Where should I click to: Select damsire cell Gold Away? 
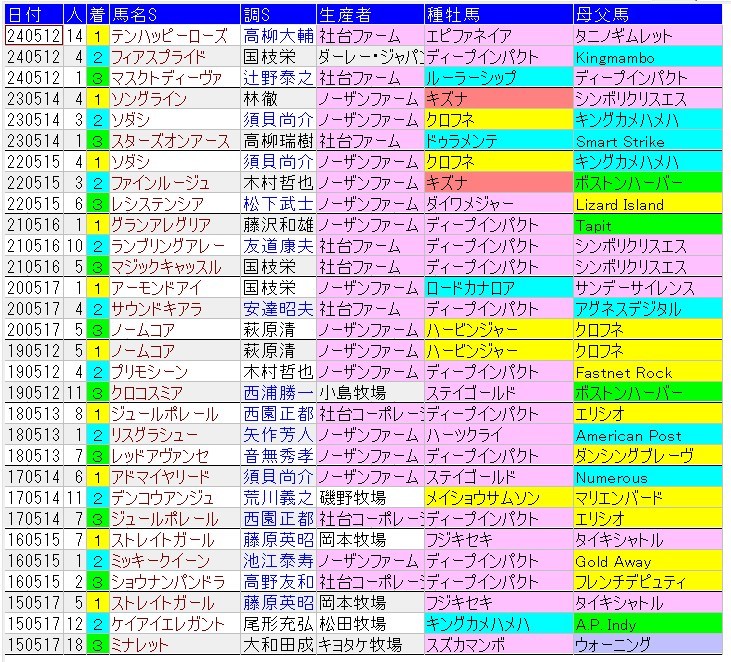pos(648,560)
